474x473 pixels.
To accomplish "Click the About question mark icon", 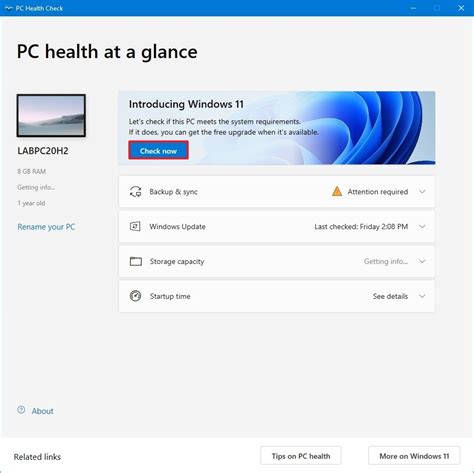I will 21,410.
